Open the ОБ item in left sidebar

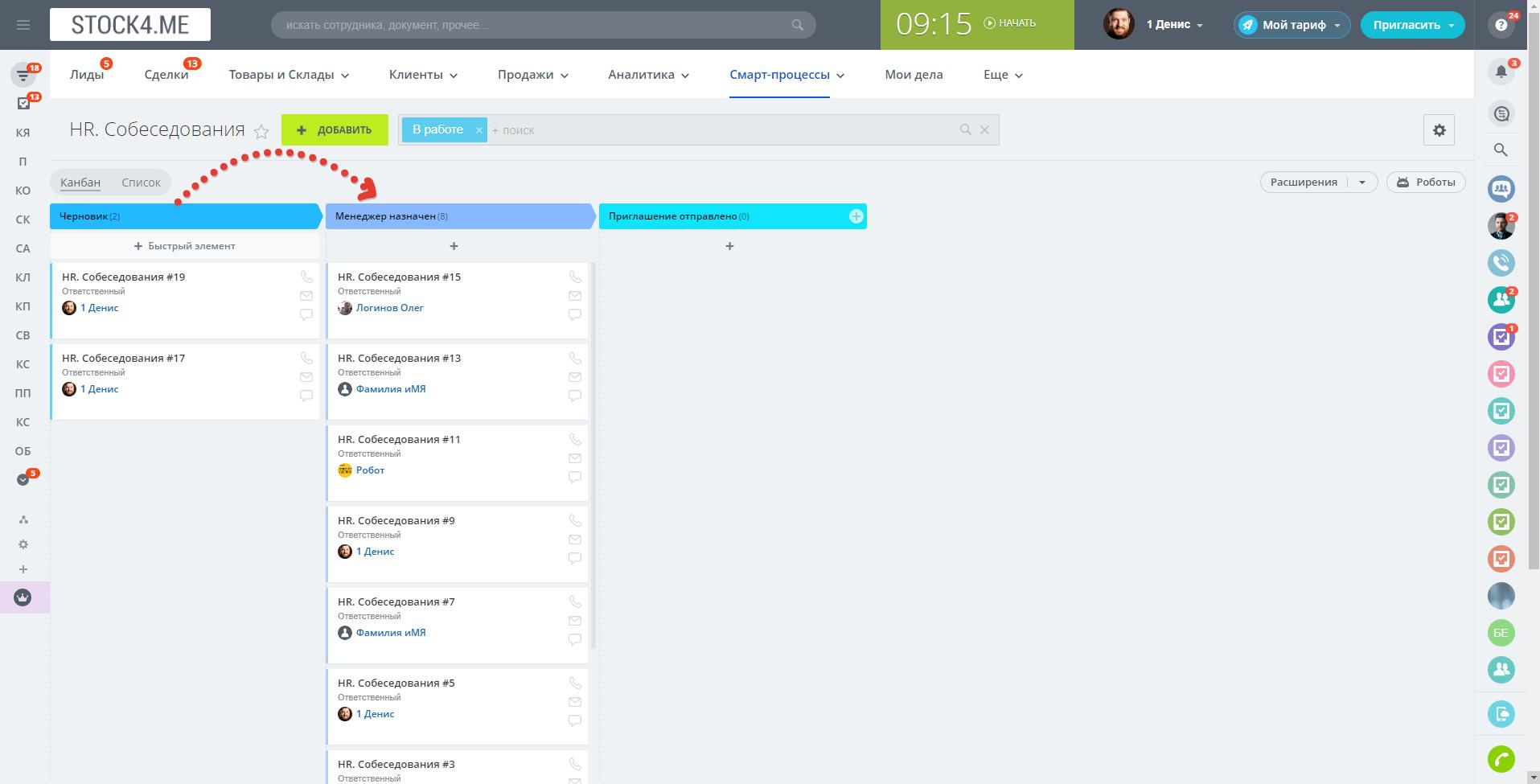(x=23, y=451)
